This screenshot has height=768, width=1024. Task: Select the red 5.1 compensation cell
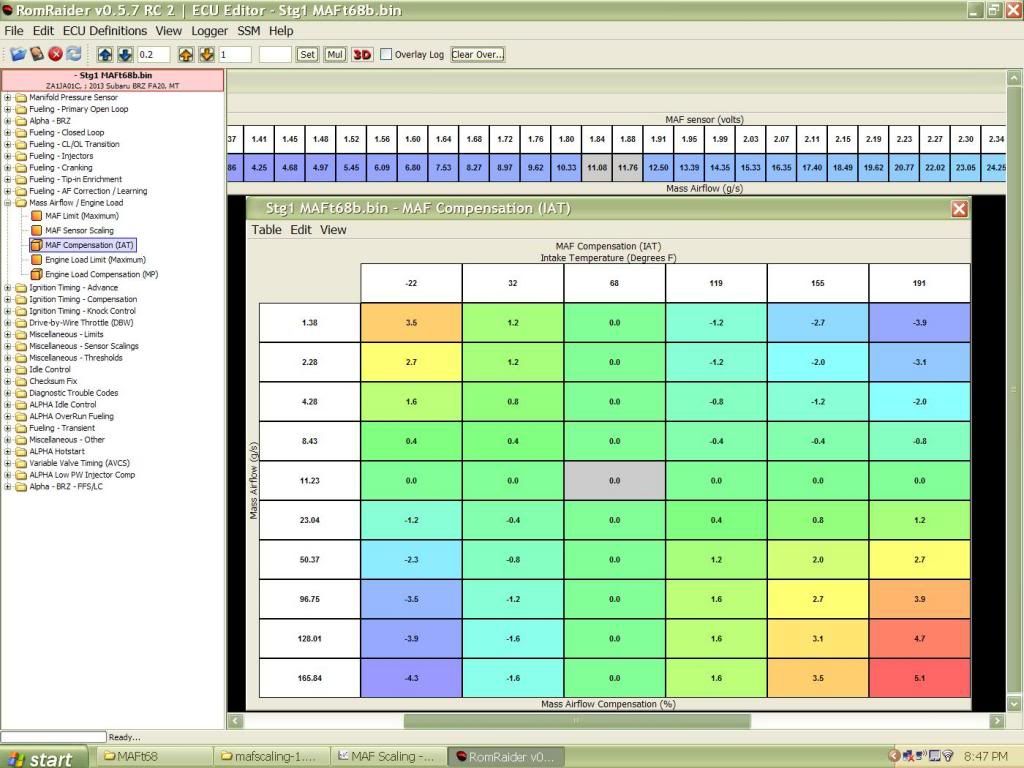tap(919, 678)
